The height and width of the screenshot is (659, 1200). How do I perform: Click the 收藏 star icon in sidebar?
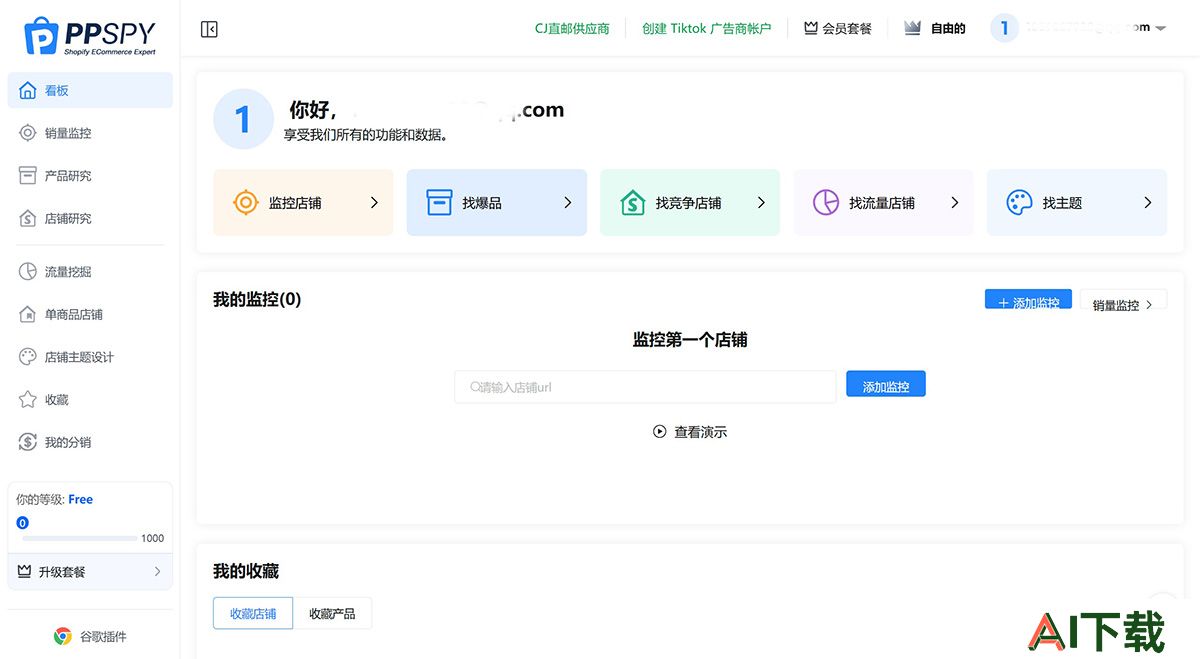point(28,400)
